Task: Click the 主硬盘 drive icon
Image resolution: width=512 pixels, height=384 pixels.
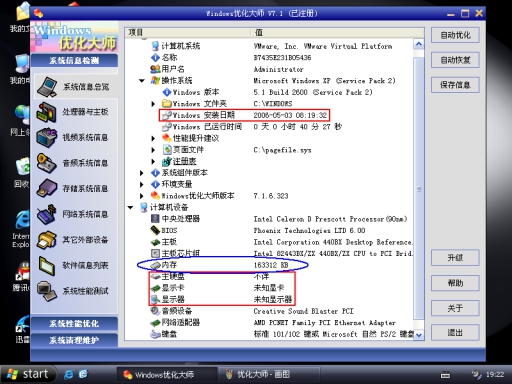Action: coord(155,276)
